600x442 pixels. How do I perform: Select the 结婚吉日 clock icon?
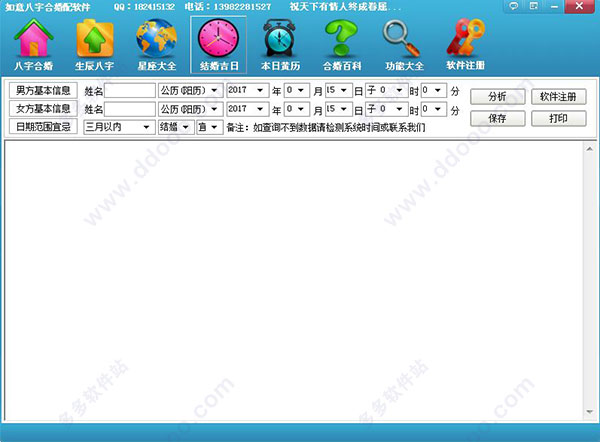click(x=218, y=45)
